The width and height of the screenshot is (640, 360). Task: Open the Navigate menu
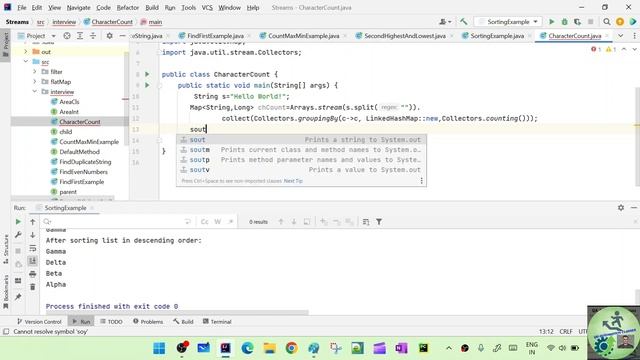click(x=78, y=7)
